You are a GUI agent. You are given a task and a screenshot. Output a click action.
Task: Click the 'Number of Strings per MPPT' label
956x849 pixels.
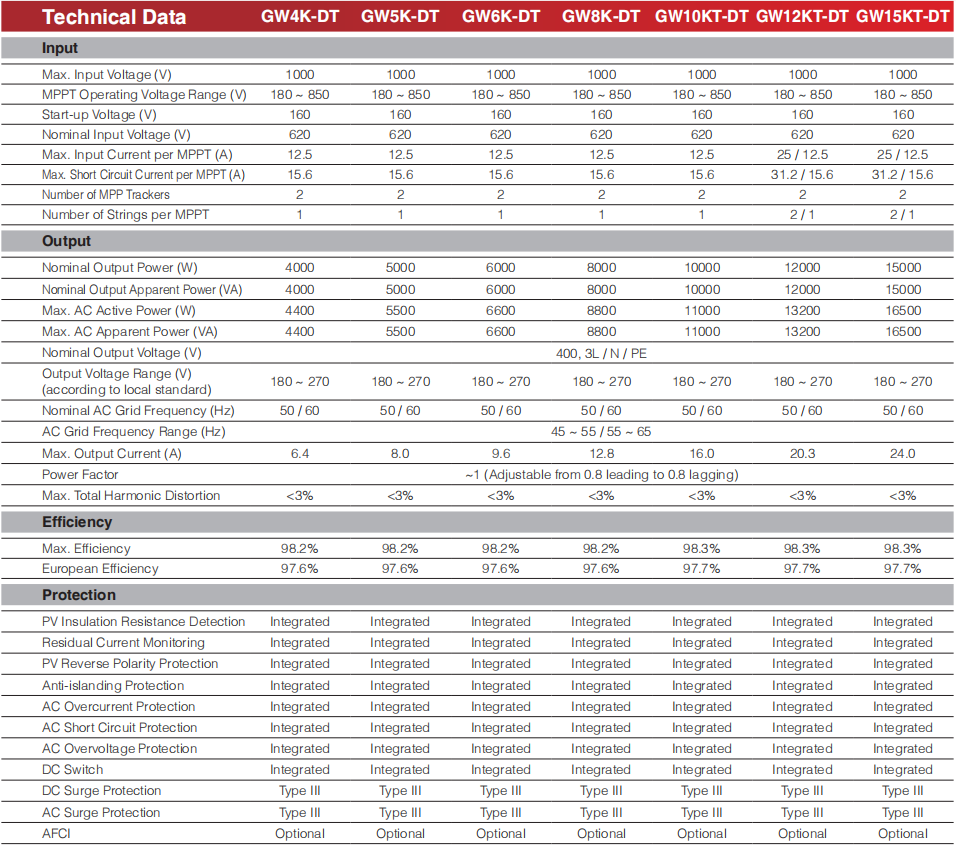125,215
